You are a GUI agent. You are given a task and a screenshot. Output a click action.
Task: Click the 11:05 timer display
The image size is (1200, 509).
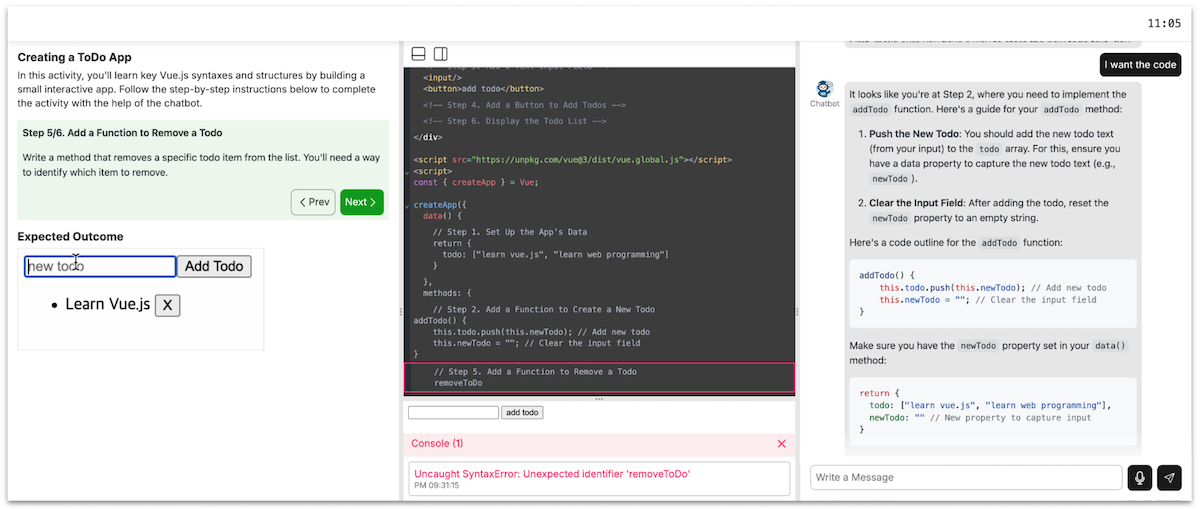[x=1164, y=23]
